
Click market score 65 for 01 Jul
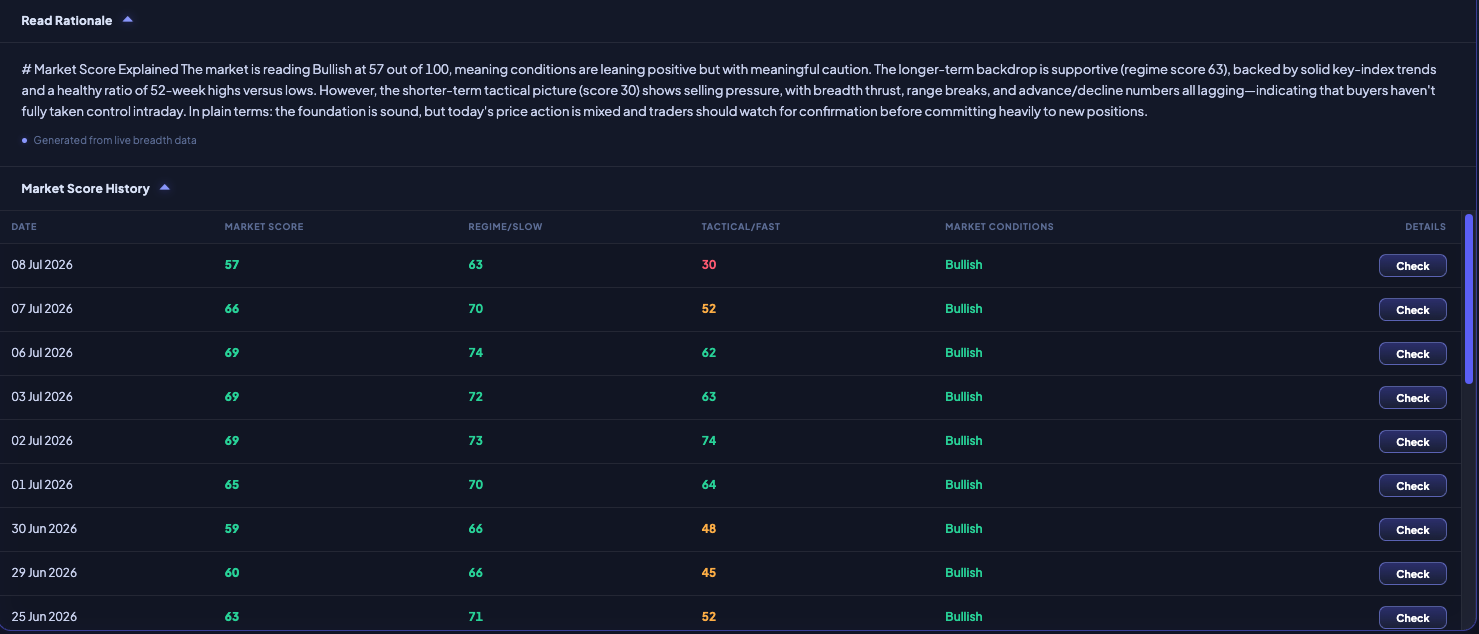tap(232, 485)
